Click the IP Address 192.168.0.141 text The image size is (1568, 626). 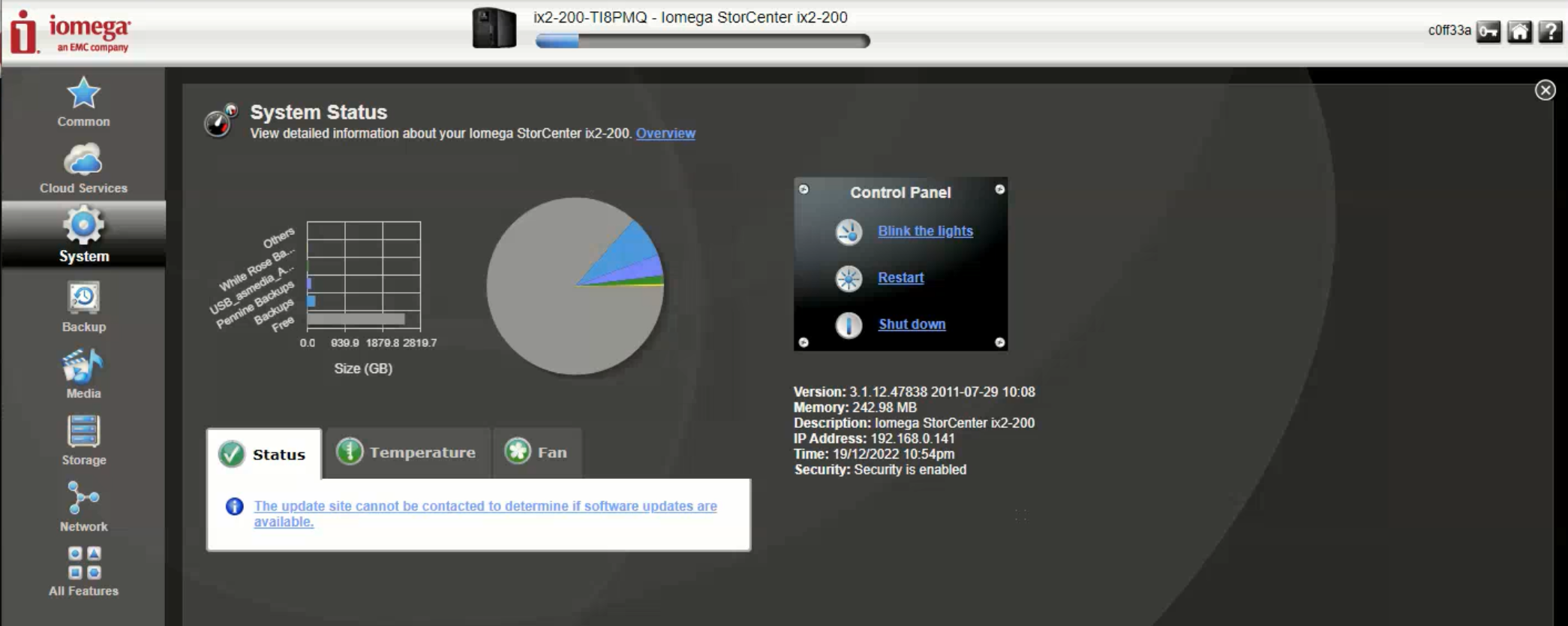pos(874,439)
